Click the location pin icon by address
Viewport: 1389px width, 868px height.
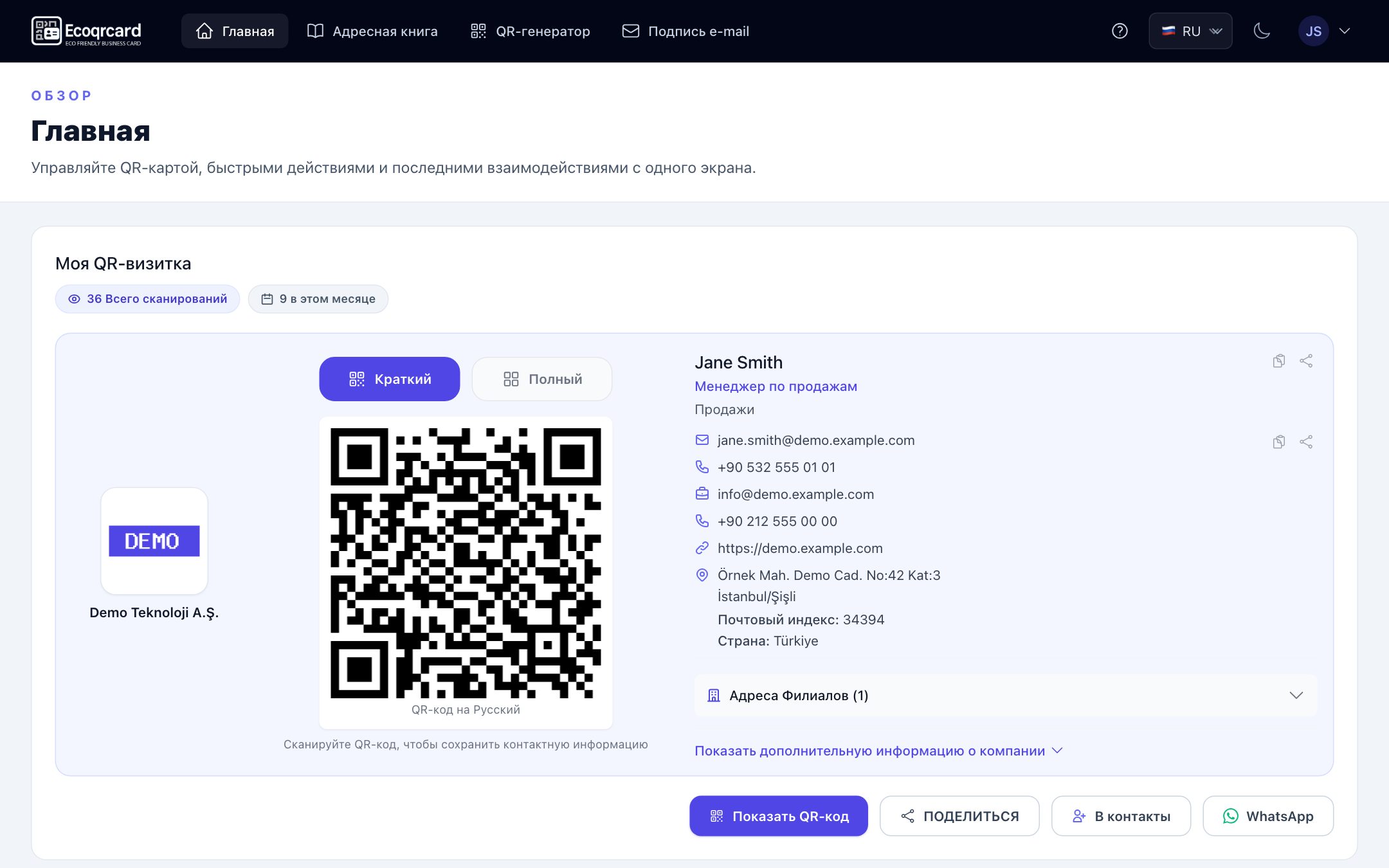(702, 575)
